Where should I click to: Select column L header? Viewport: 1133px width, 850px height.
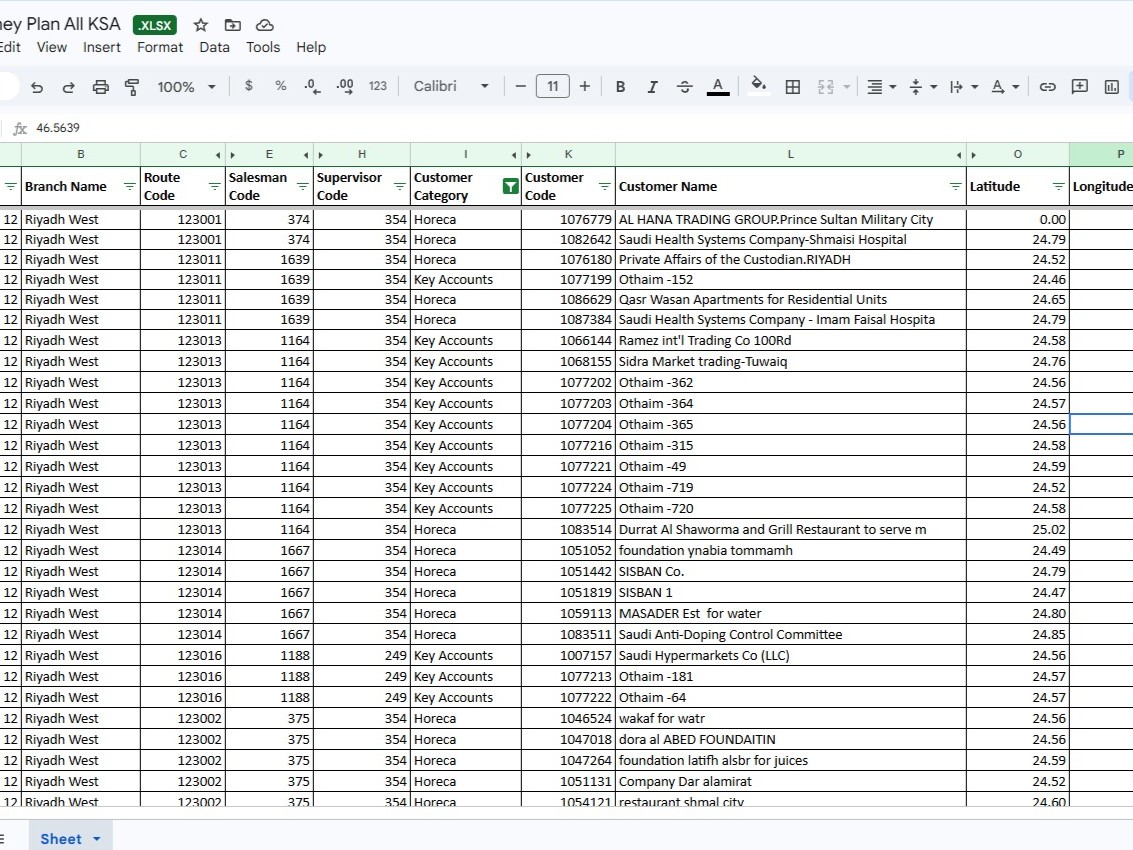click(790, 154)
